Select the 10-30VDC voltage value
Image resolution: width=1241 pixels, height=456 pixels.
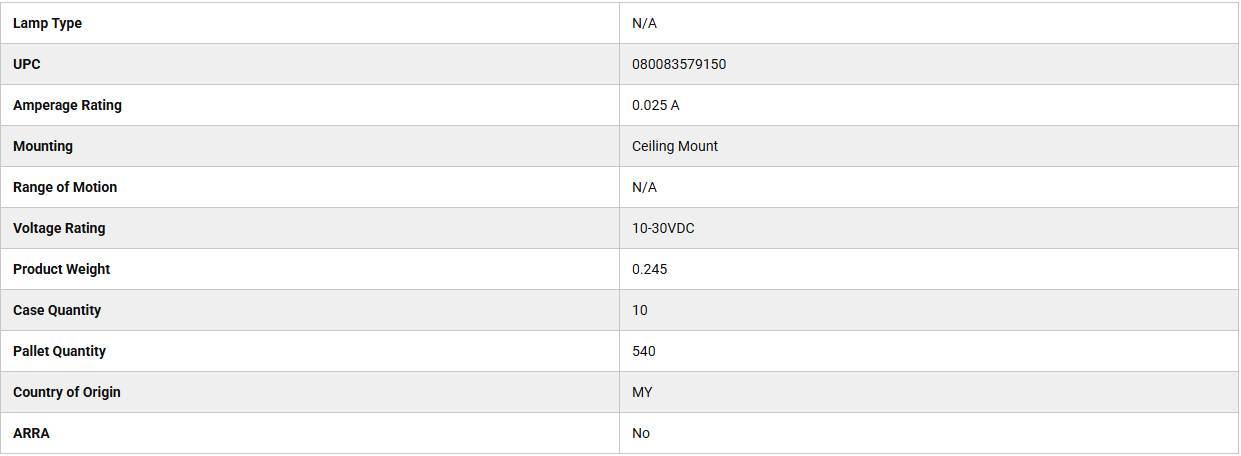tap(663, 228)
